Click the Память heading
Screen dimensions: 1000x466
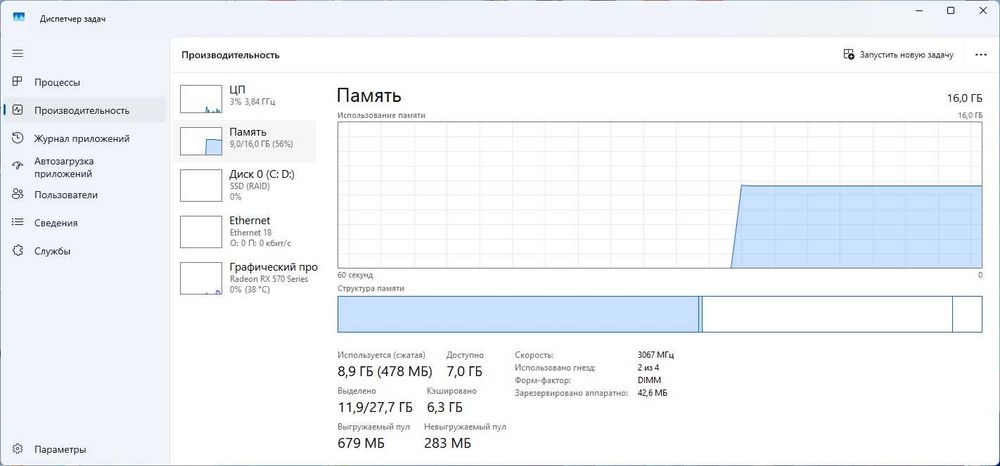pos(369,96)
